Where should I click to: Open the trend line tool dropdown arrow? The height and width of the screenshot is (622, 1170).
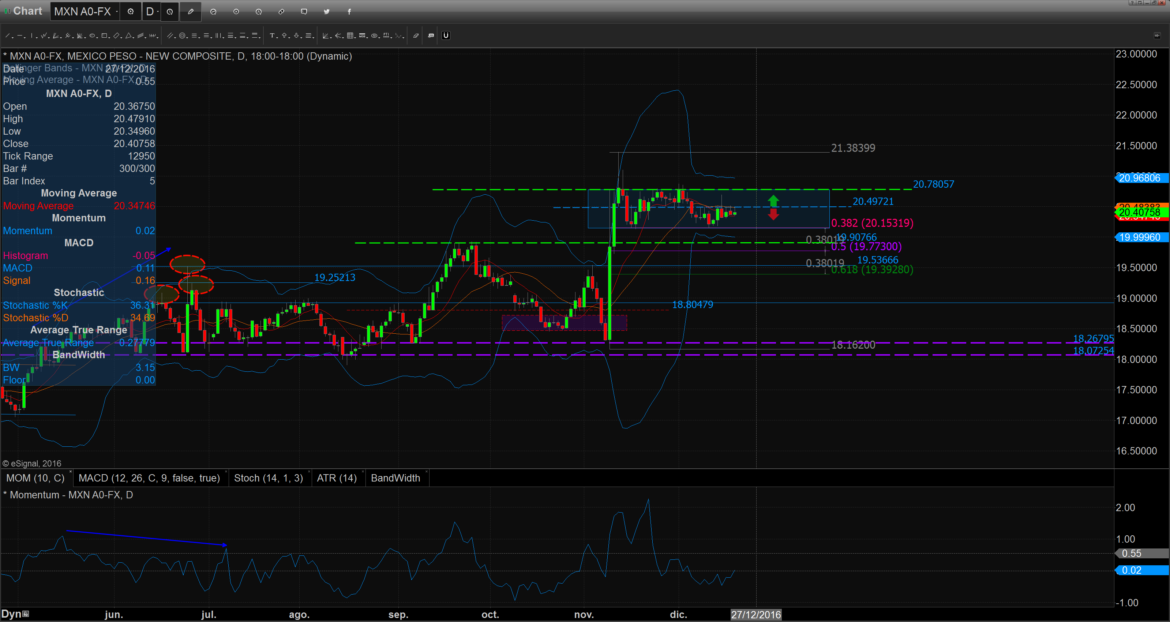pos(12,37)
